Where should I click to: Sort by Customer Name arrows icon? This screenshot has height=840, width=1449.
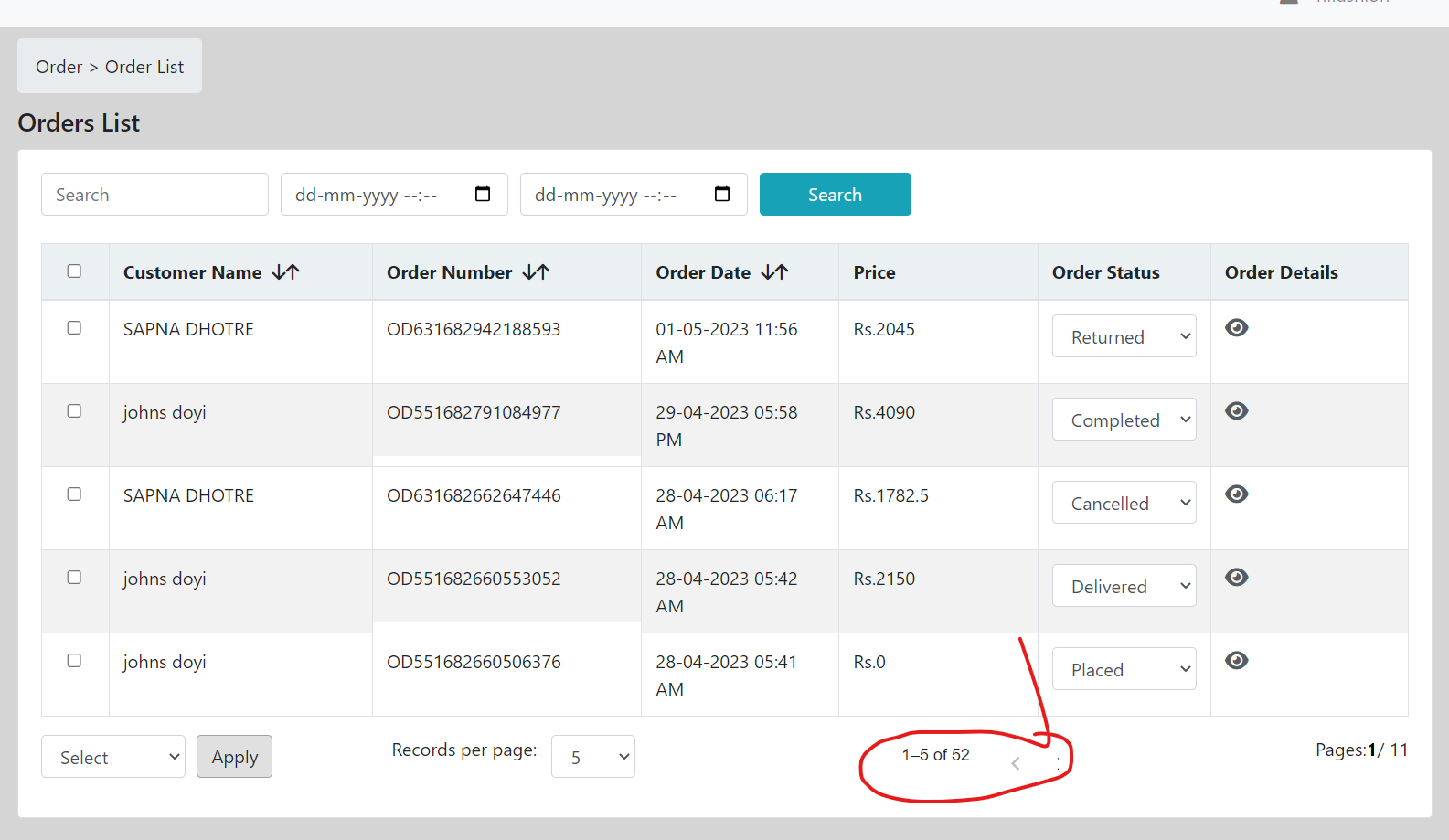[x=286, y=272]
